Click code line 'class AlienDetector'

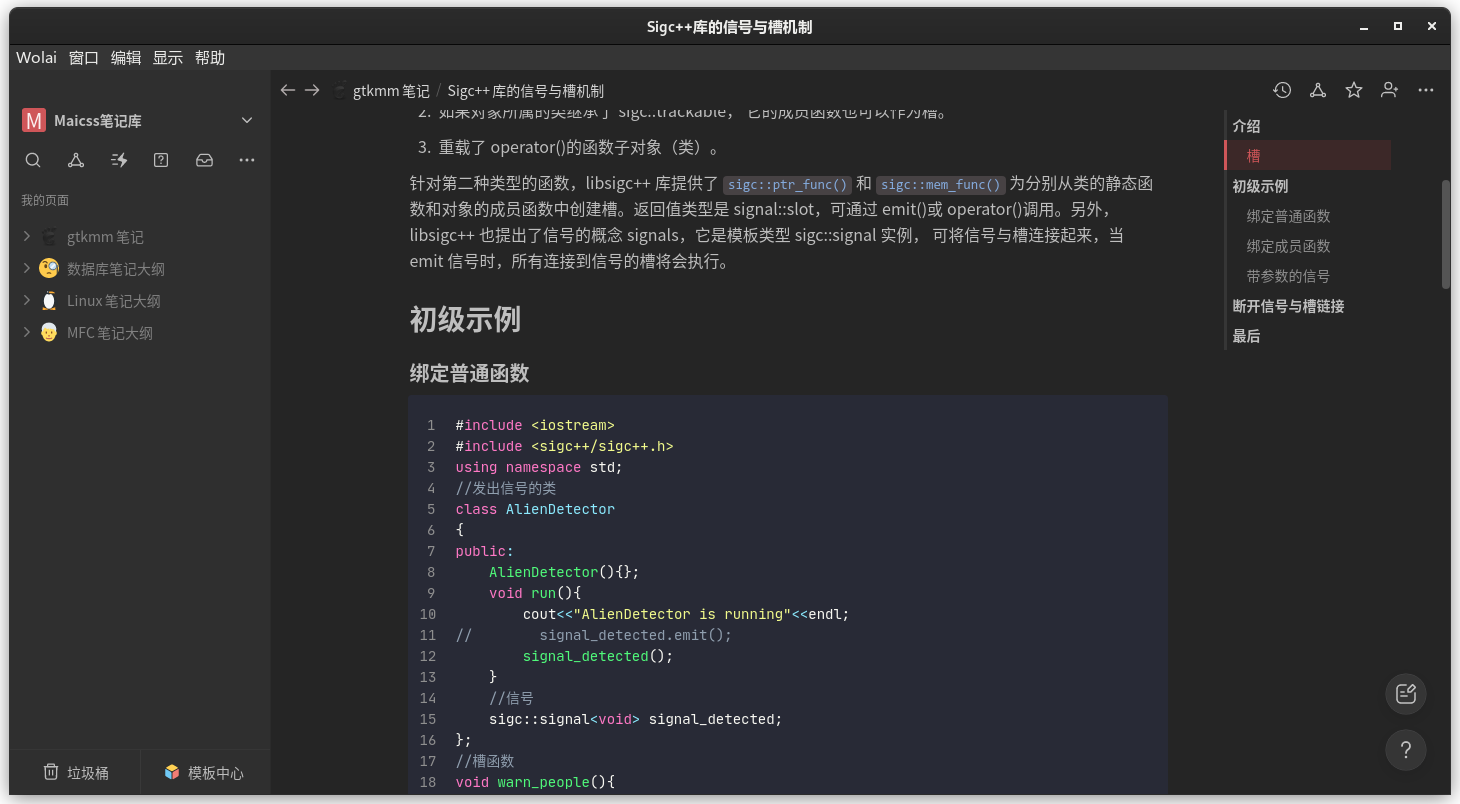coord(535,509)
